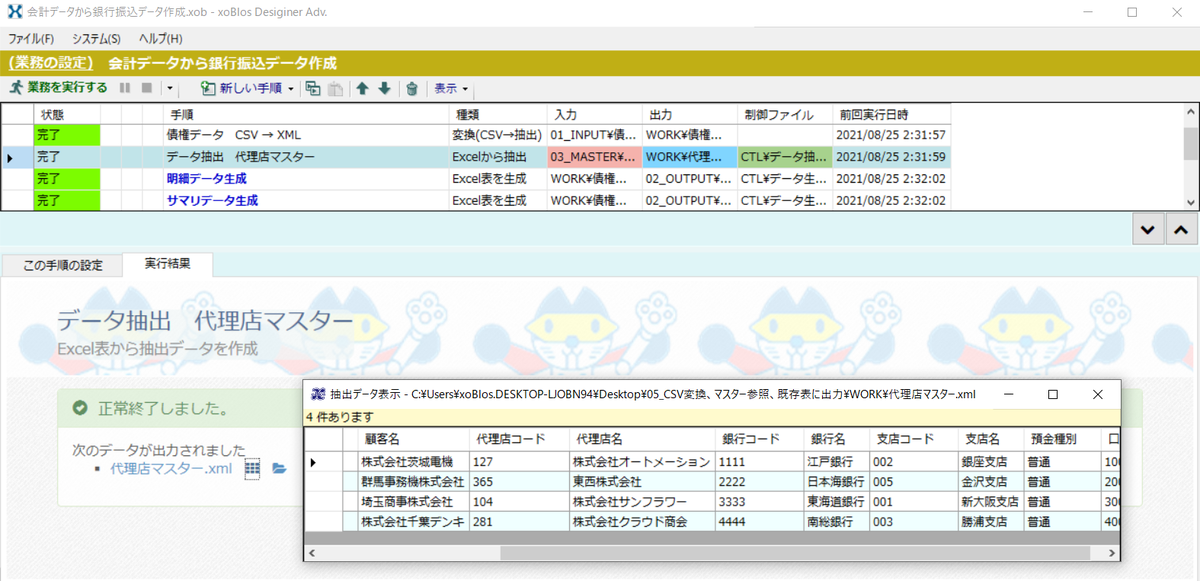Pause the running process
The height and width of the screenshot is (581, 1200).
tap(123, 89)
